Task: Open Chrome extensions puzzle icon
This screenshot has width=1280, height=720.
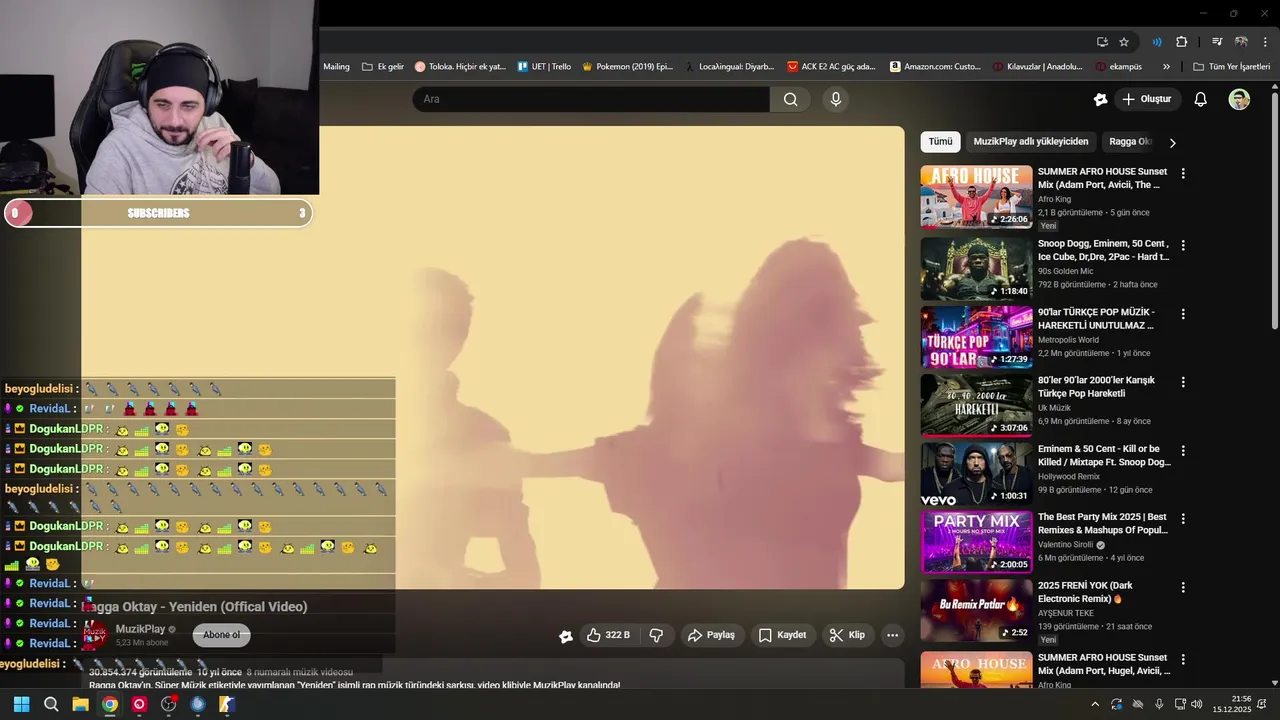Action: (1181, 42)
